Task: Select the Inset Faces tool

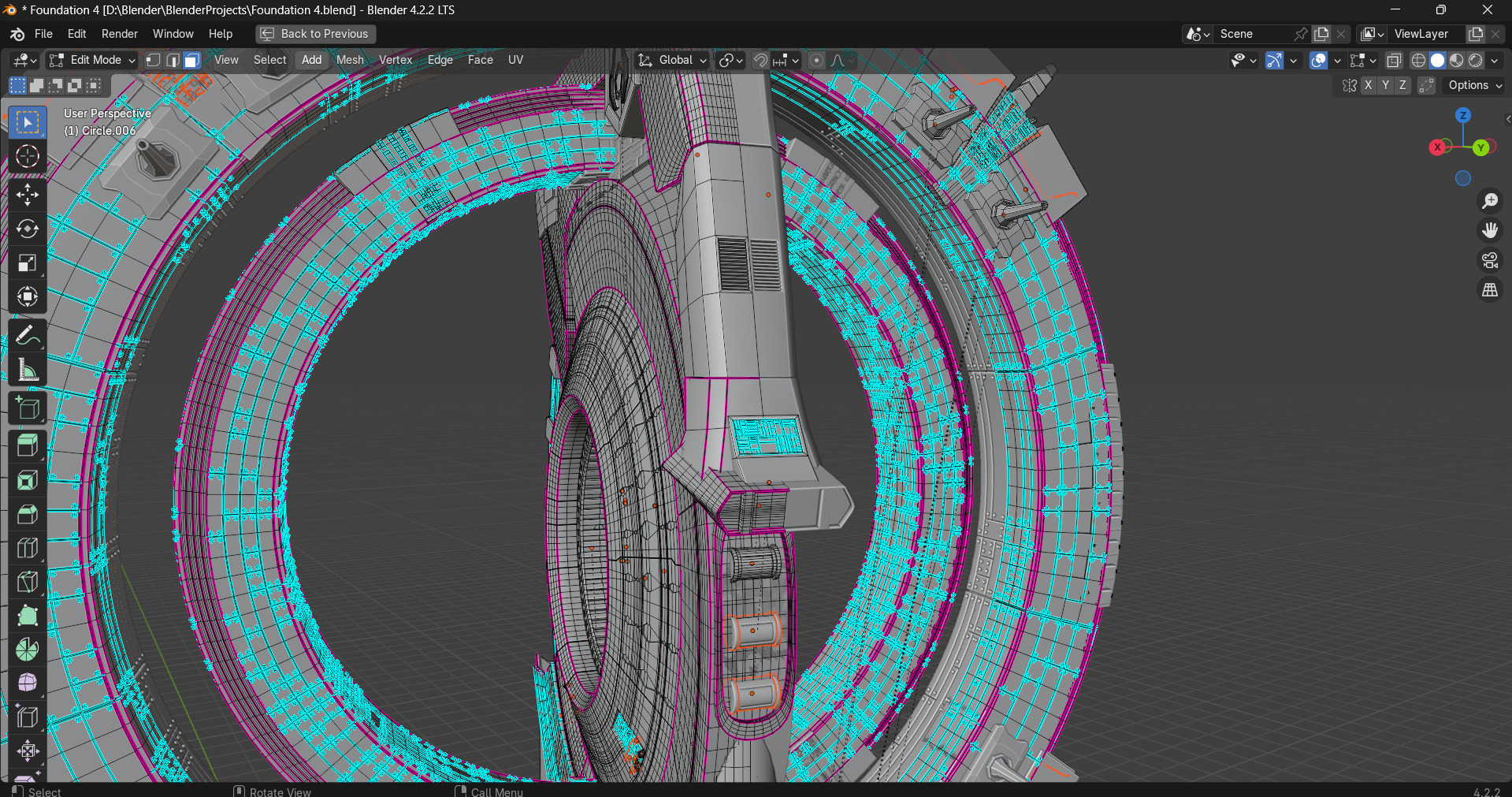Action: pyautogui.click(x=28, y=480)
